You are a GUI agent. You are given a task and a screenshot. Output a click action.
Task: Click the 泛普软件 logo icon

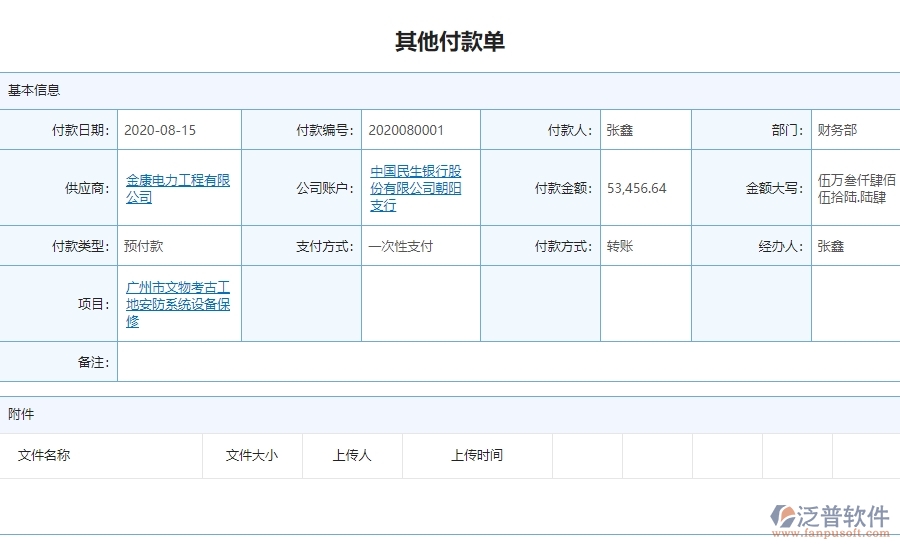coord(781,517)
